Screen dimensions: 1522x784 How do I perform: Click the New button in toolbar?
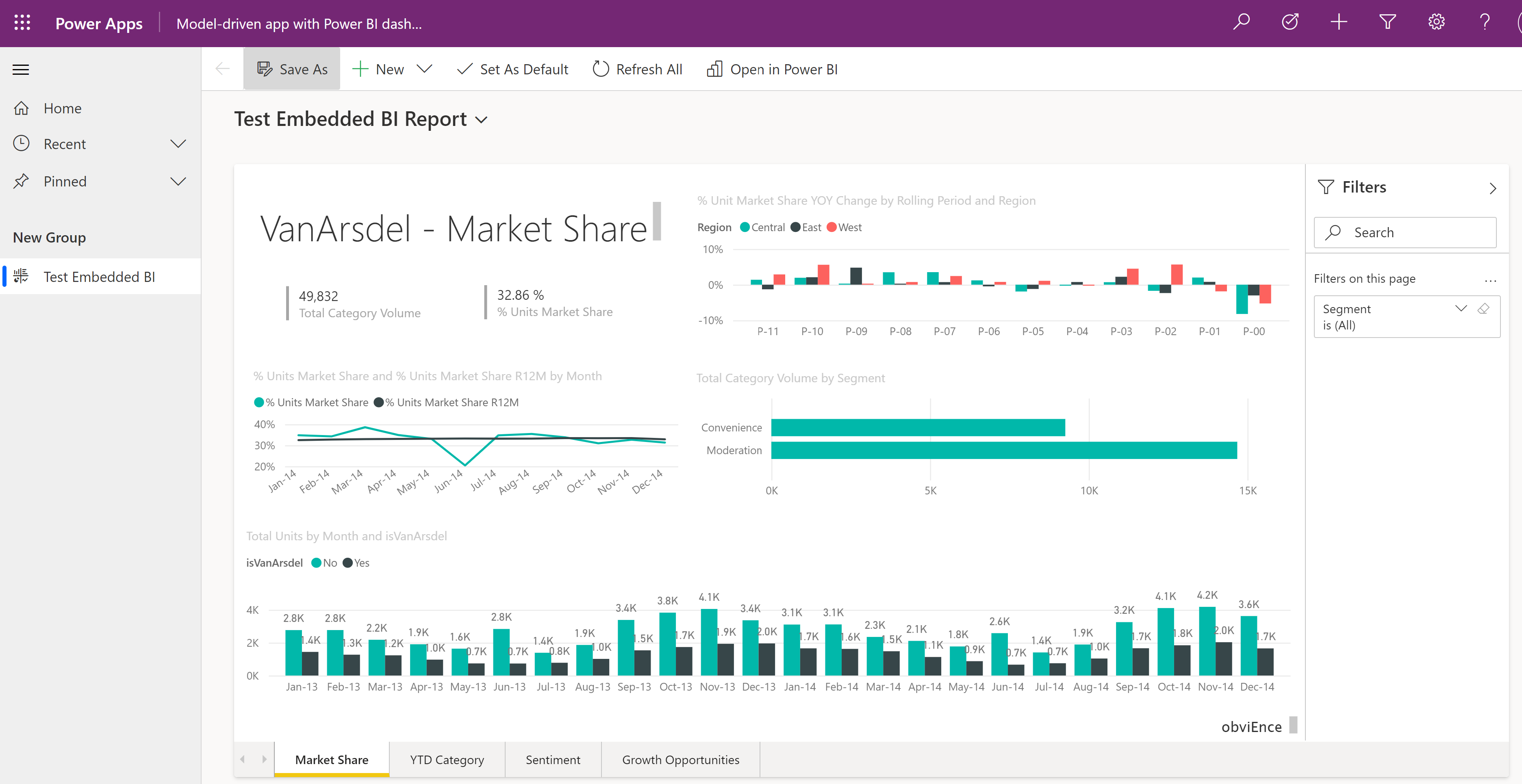[x=390, y=68]
